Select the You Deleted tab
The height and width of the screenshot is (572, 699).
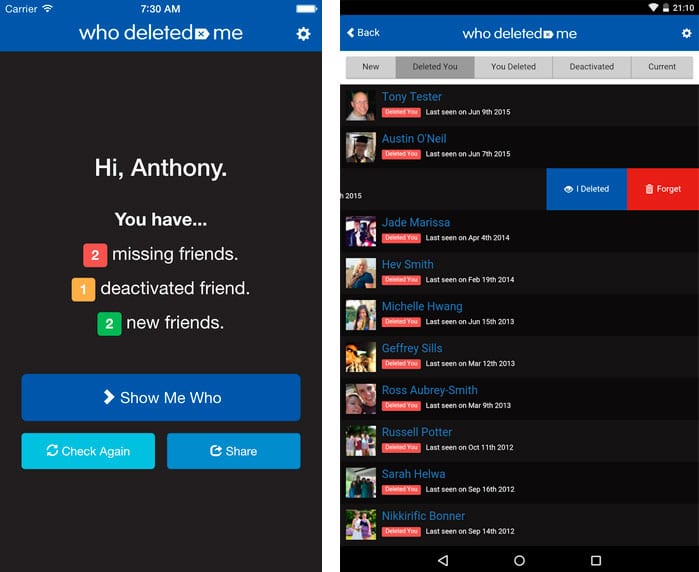[x=513, y=67]
